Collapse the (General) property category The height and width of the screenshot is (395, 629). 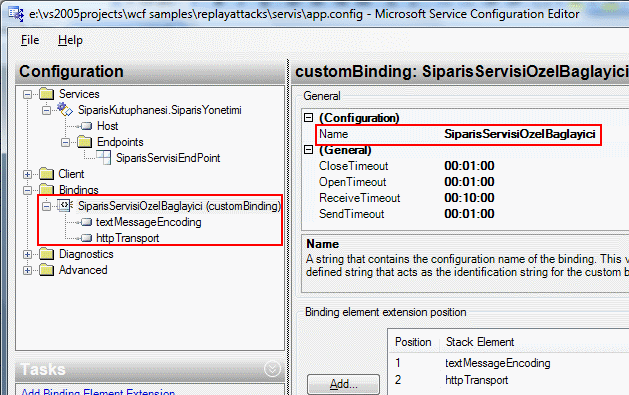308,150
